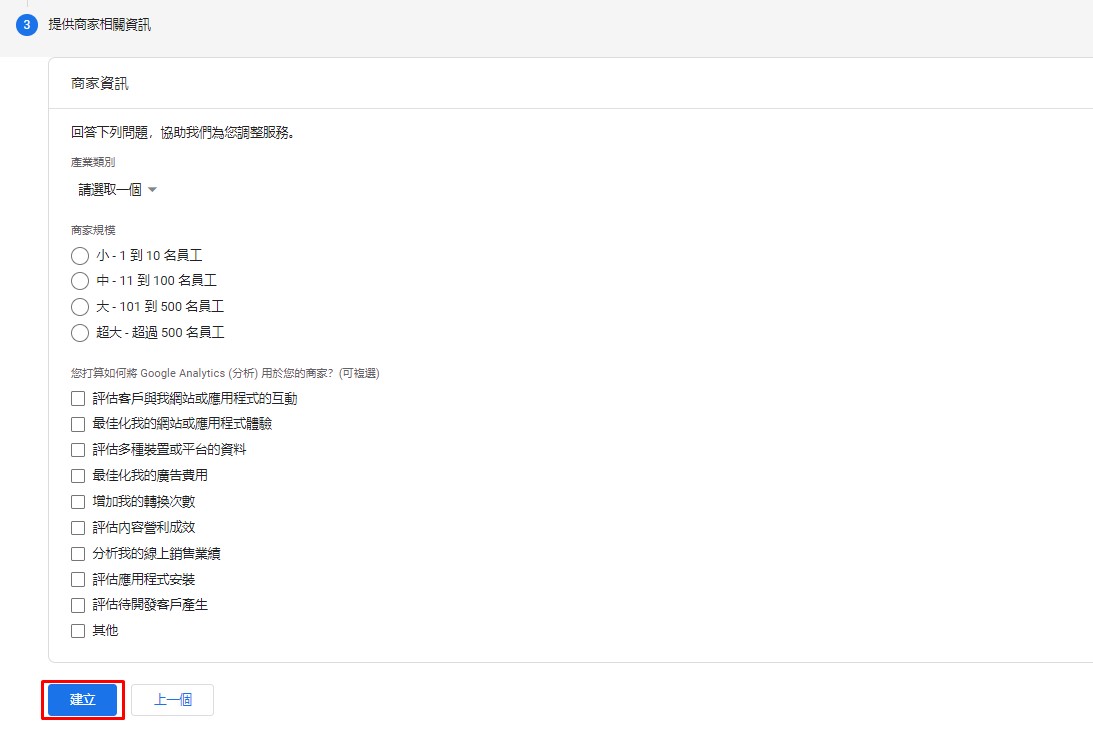Click the step 3 number circle icon
The image size is (1093, 734).
point(27,25)
